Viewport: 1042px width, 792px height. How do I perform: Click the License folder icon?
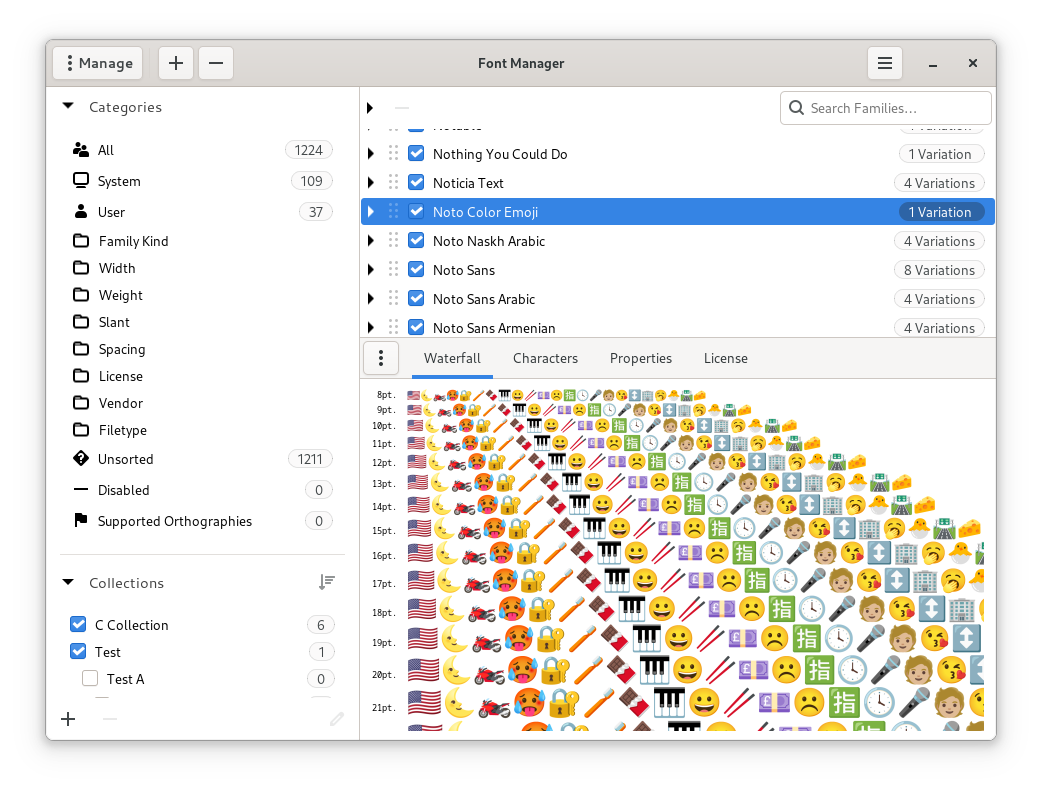click(x=81, y=376)
